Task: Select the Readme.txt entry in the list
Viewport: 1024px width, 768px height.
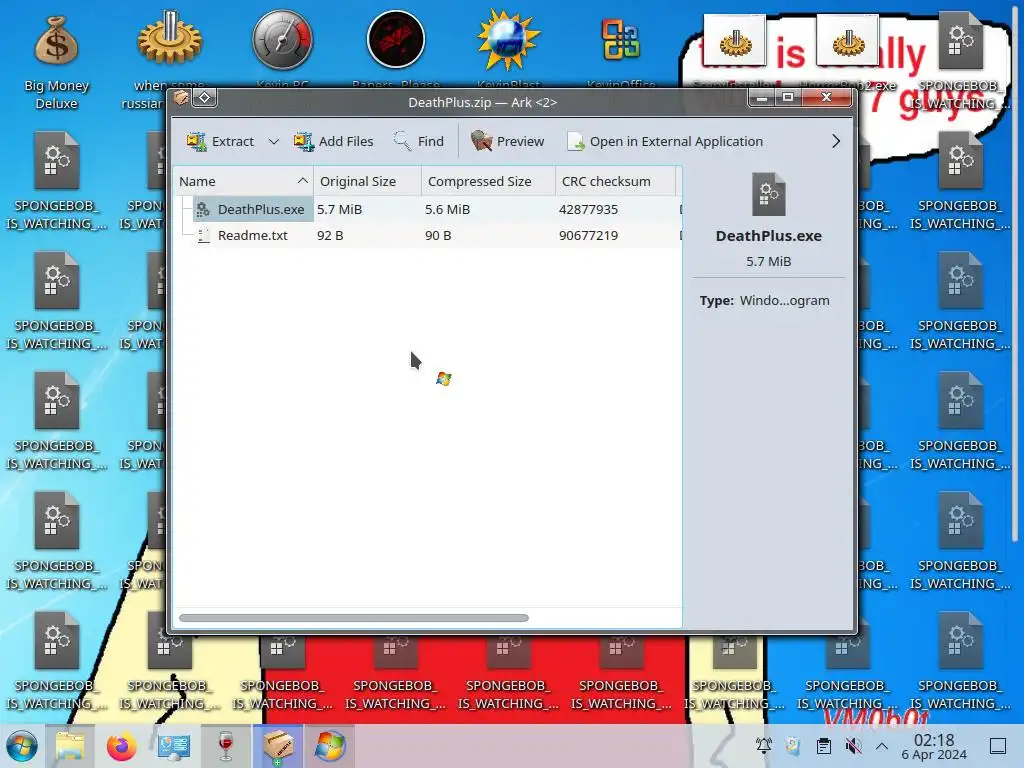Action: tap(252, 236)
